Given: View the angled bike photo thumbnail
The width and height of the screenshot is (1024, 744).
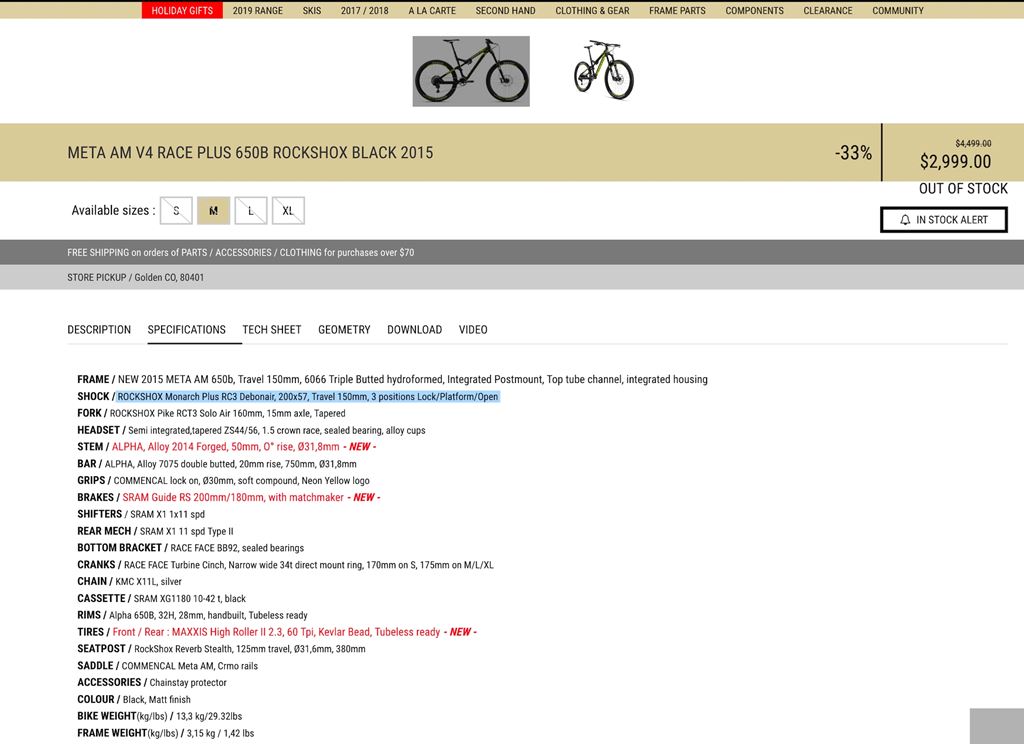Looking at the screenshot, I should click(603, 70).
